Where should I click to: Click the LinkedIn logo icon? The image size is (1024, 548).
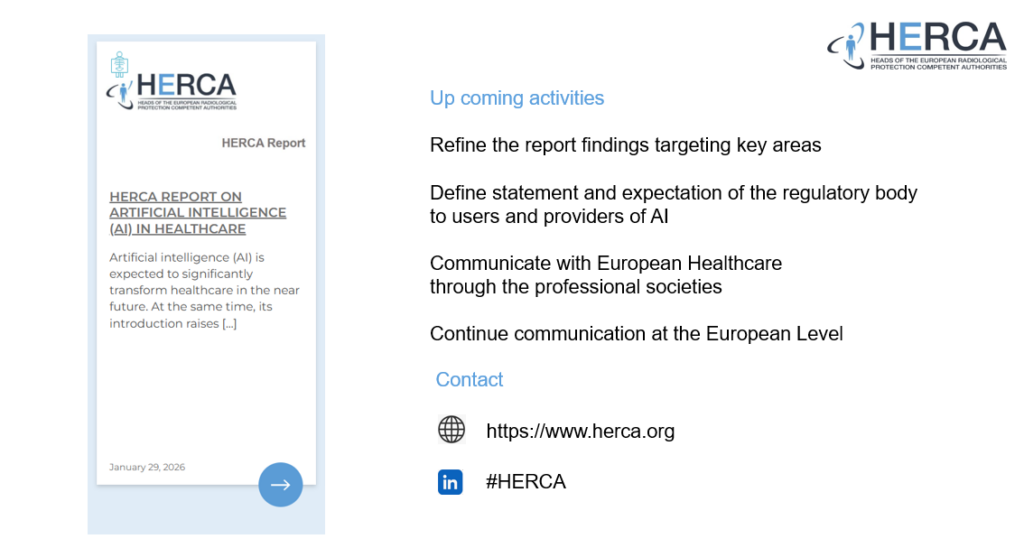(450, 482)
